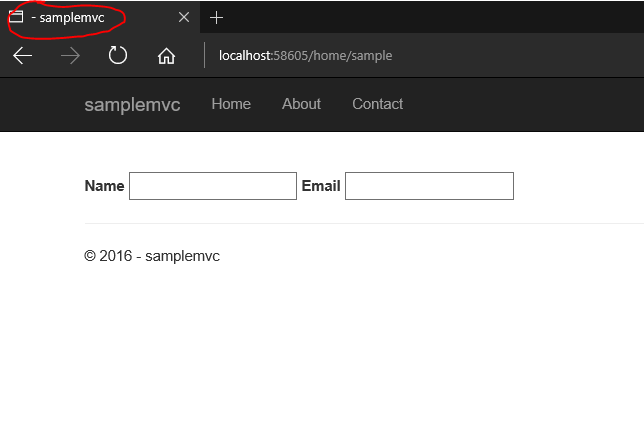Screen dimensions: 644x446
Task: Focus the address bar showing localhost:58605/home/sample
Action: (x=400, y=56)
